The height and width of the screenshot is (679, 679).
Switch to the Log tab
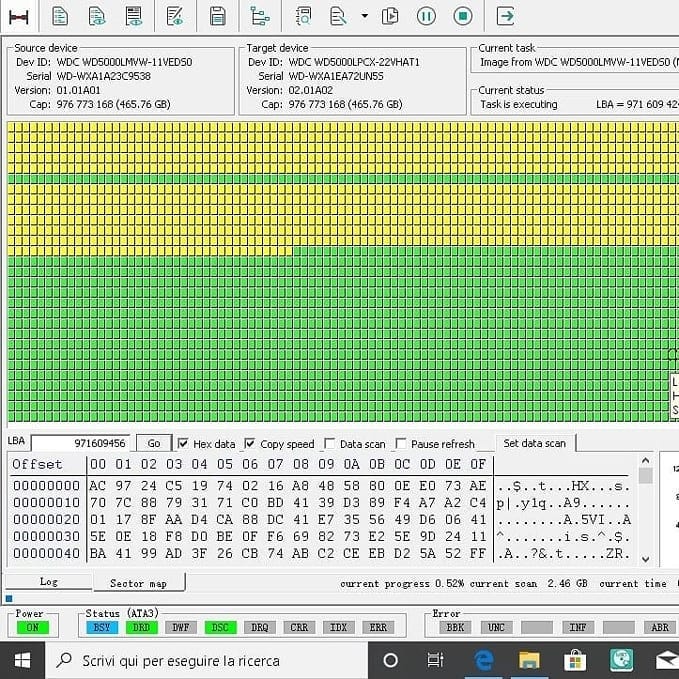pyautogui.click(x=48, y=582)
